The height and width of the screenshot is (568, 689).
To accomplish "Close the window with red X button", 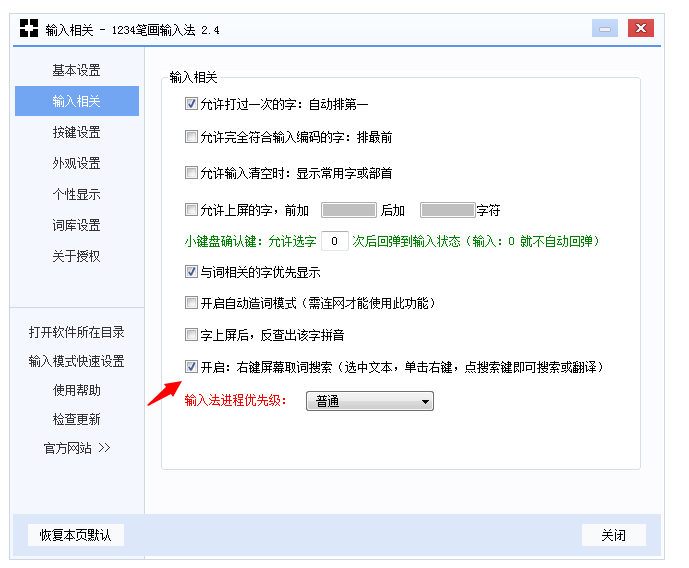I will coord(641,29).
